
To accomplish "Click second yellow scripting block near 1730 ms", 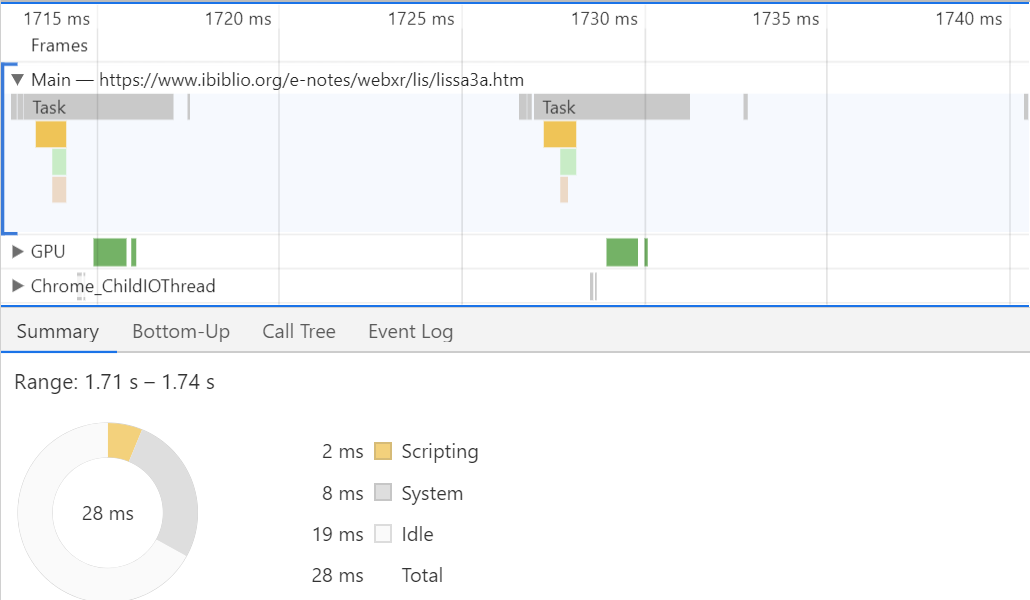I will click(560, 134).
